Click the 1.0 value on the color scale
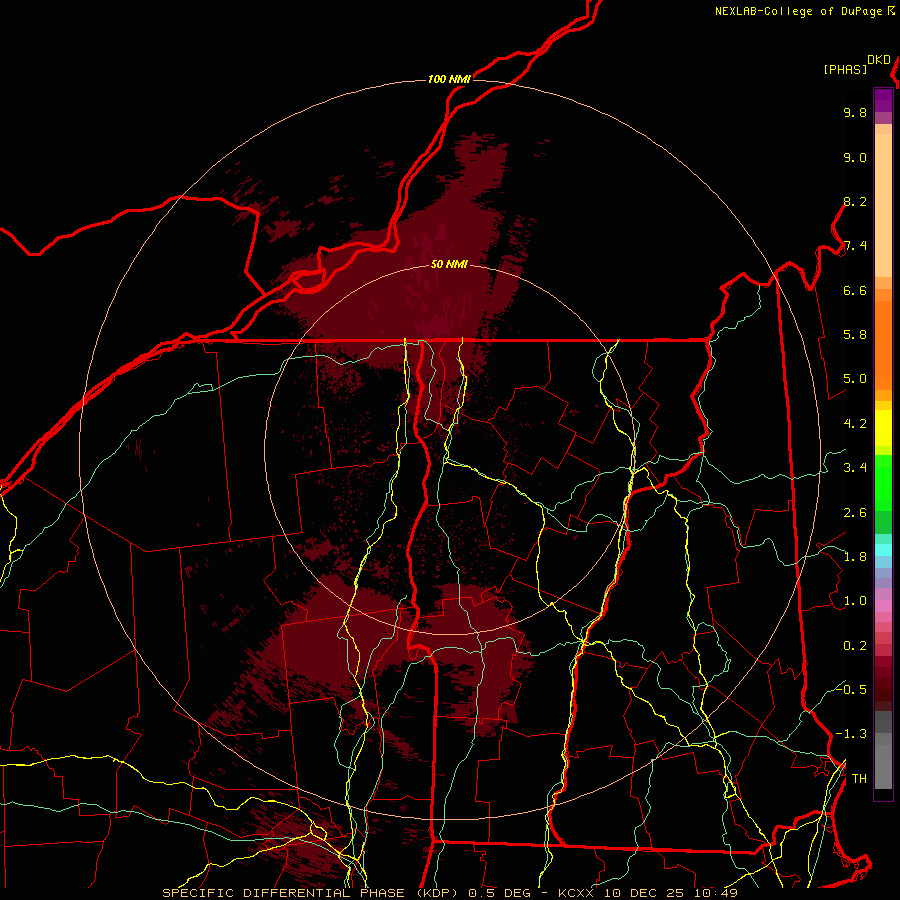900x900 pixels. 855,601
